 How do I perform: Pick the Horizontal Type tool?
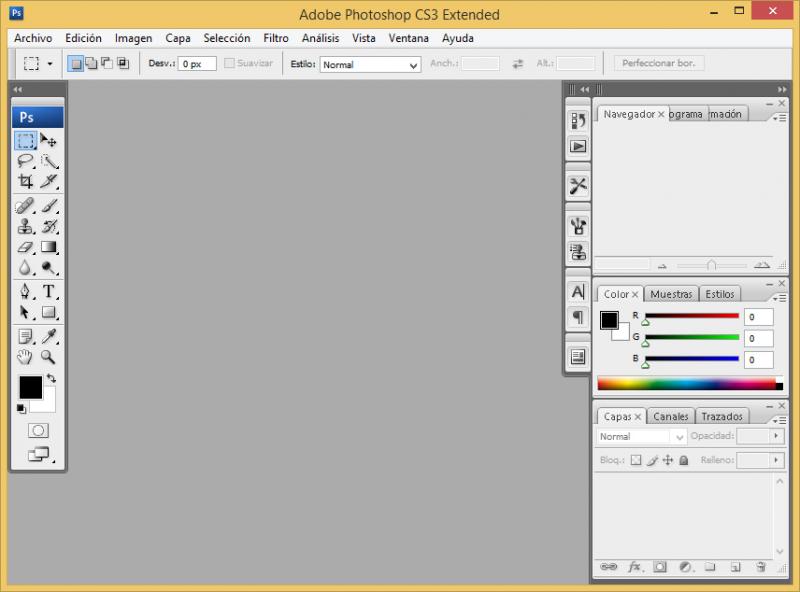pyautogui.click(x=49, y=292)
